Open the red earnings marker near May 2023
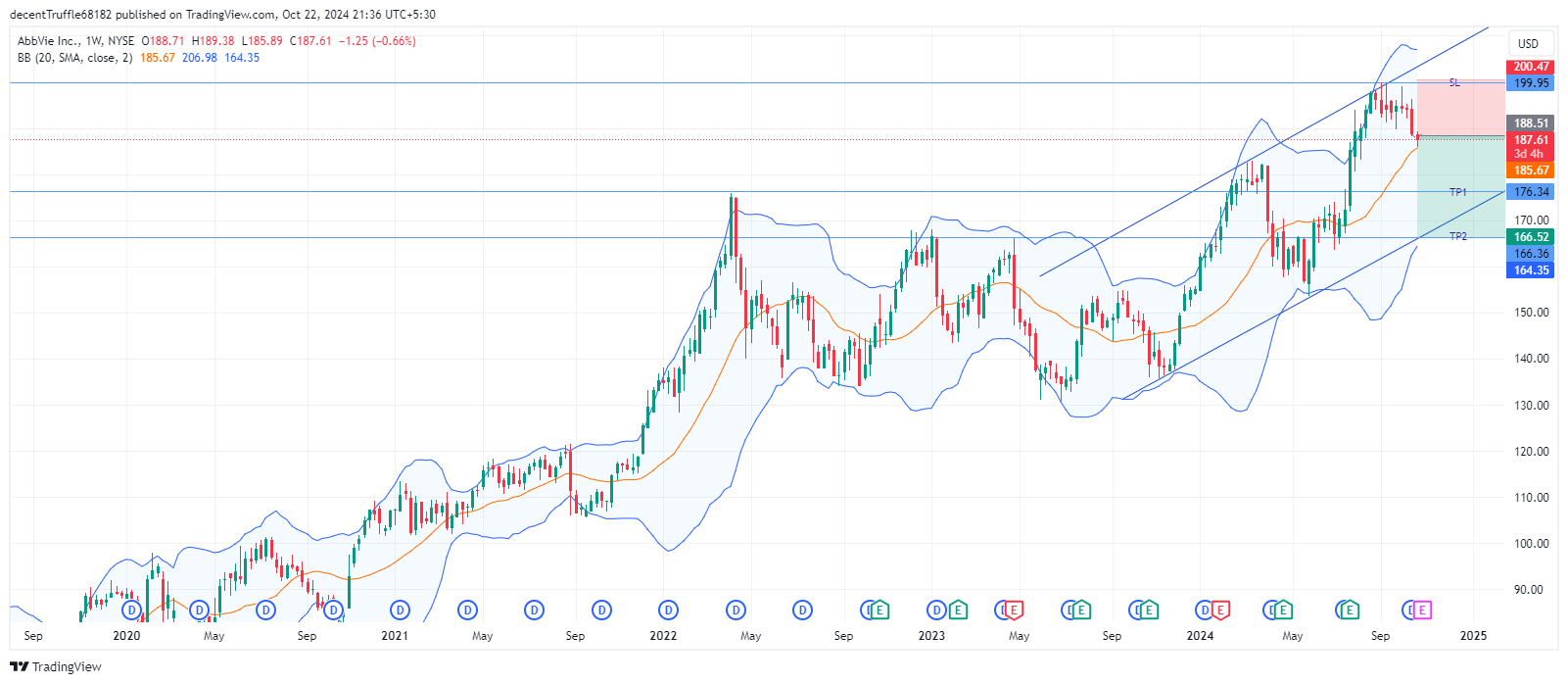Image resolution: width=1568 pixels, height=684 pixels. click(x=1014, y=611)
